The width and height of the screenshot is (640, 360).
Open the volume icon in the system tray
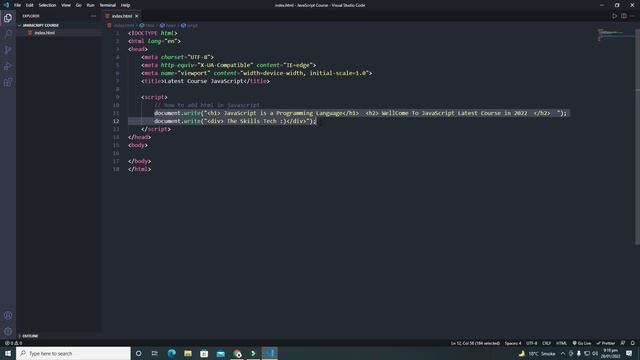coord(595,353)
